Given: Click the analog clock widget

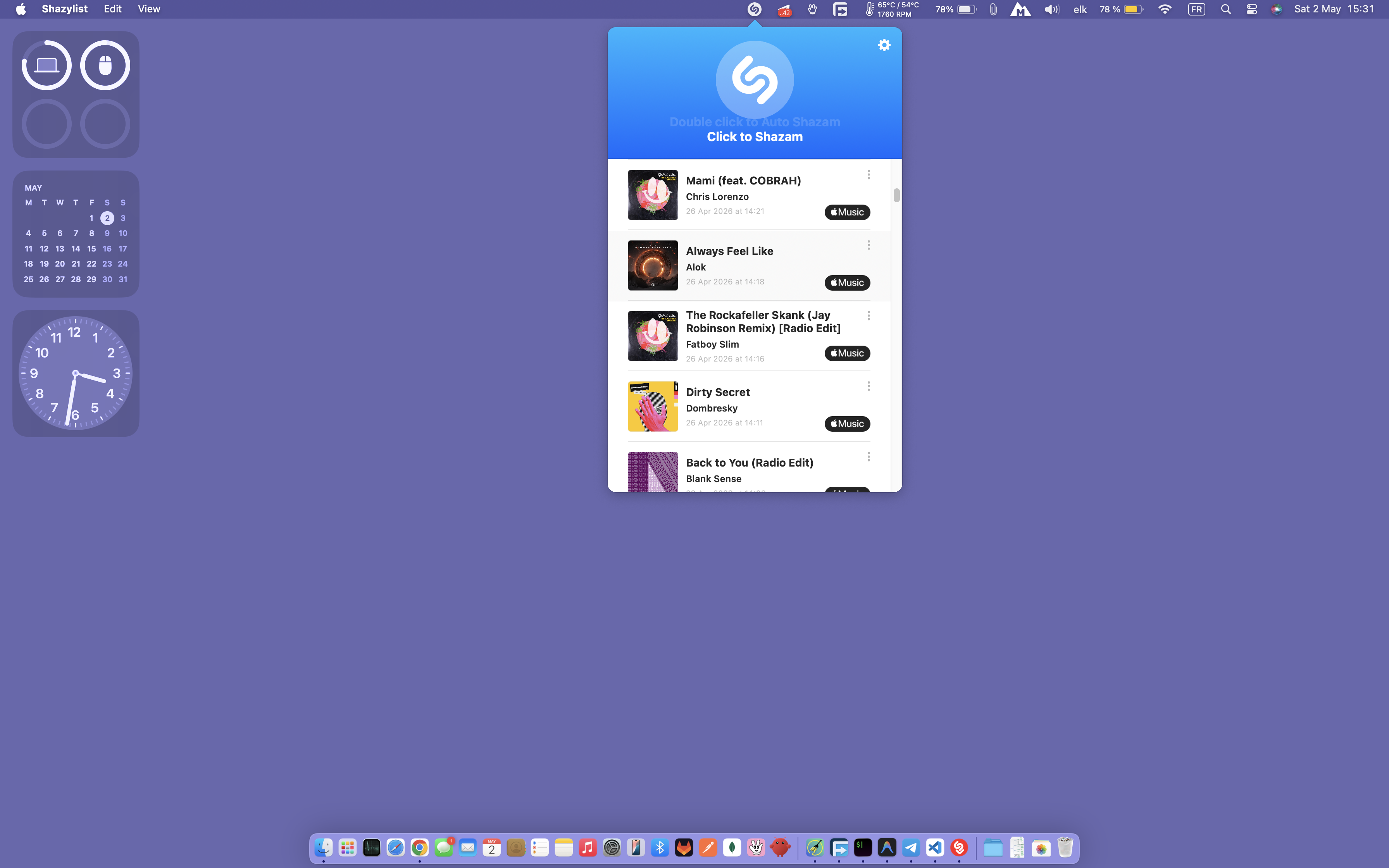Looking at the screenshot, I should (x=76, y=373).
